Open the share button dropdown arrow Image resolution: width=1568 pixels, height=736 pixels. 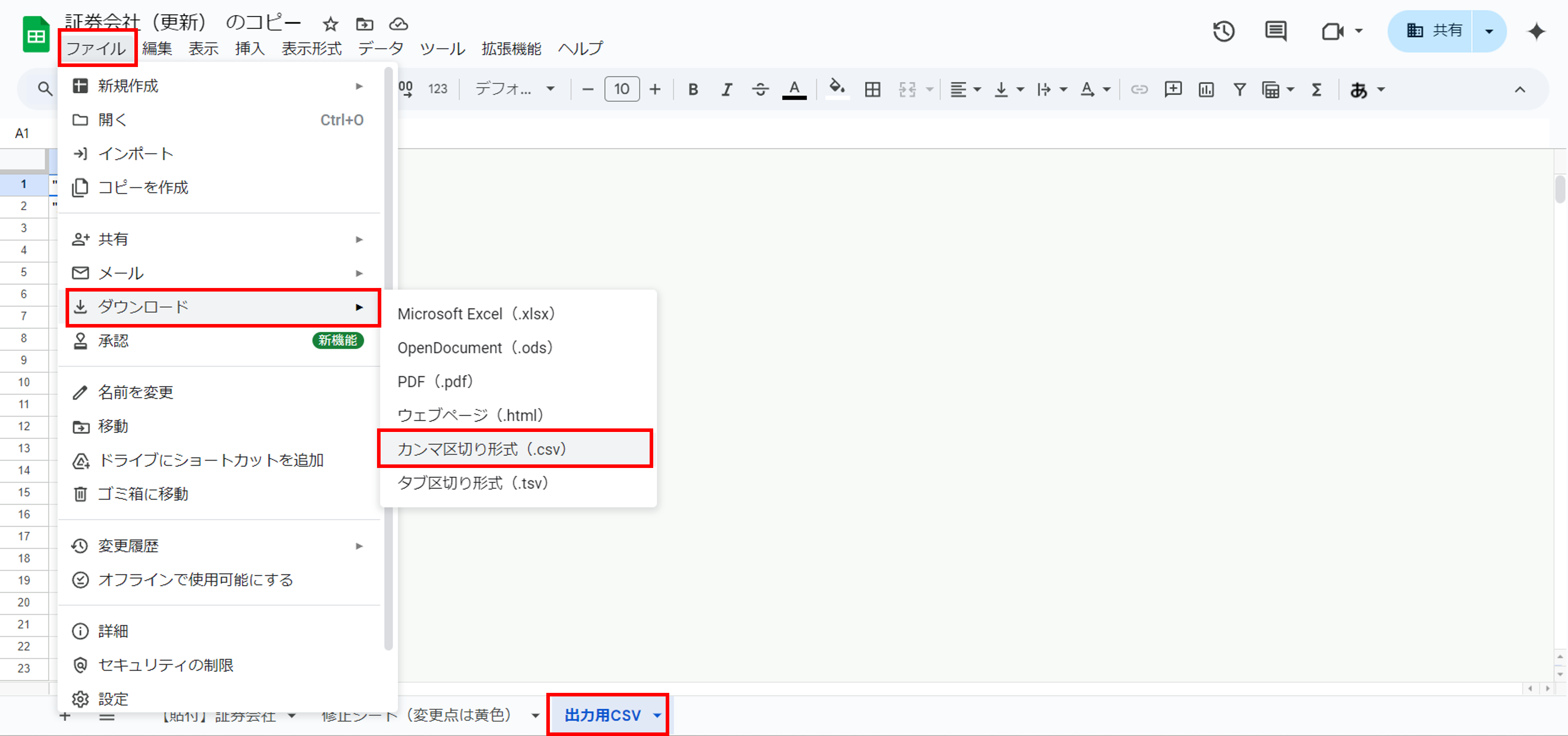click(1489, 31)
